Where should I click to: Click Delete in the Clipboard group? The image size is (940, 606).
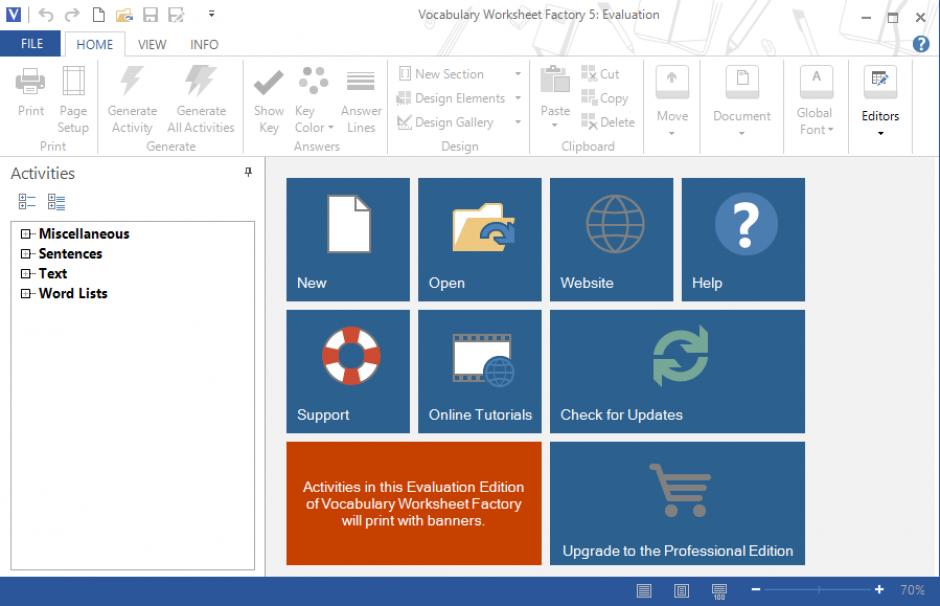608,122
